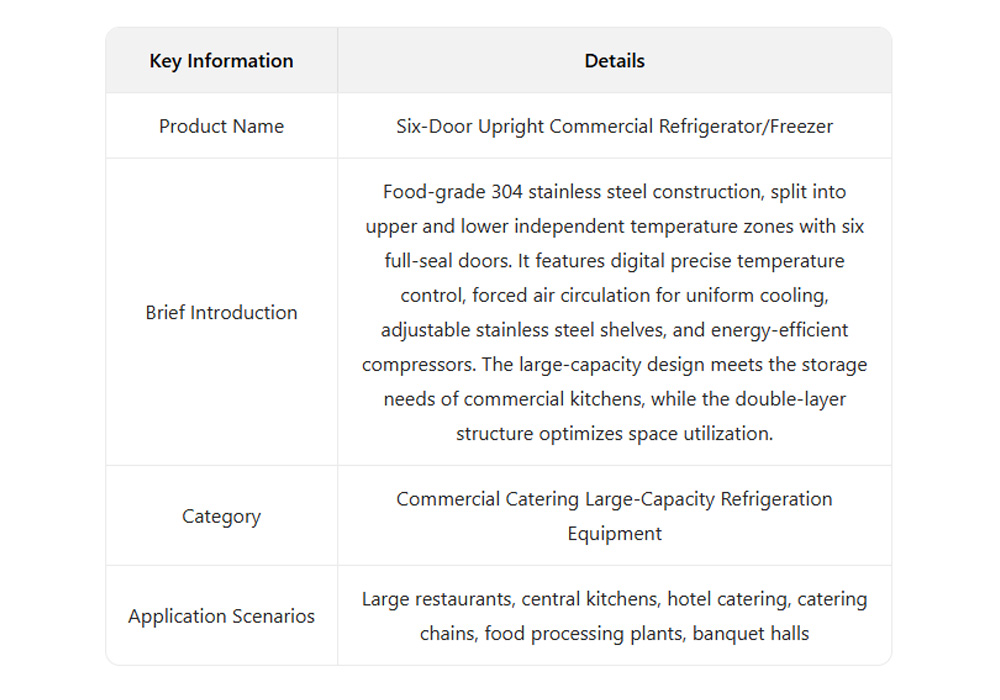Click the text "banquet halls"
Viewport: 1000px width, 700px height.
(751, 634)
